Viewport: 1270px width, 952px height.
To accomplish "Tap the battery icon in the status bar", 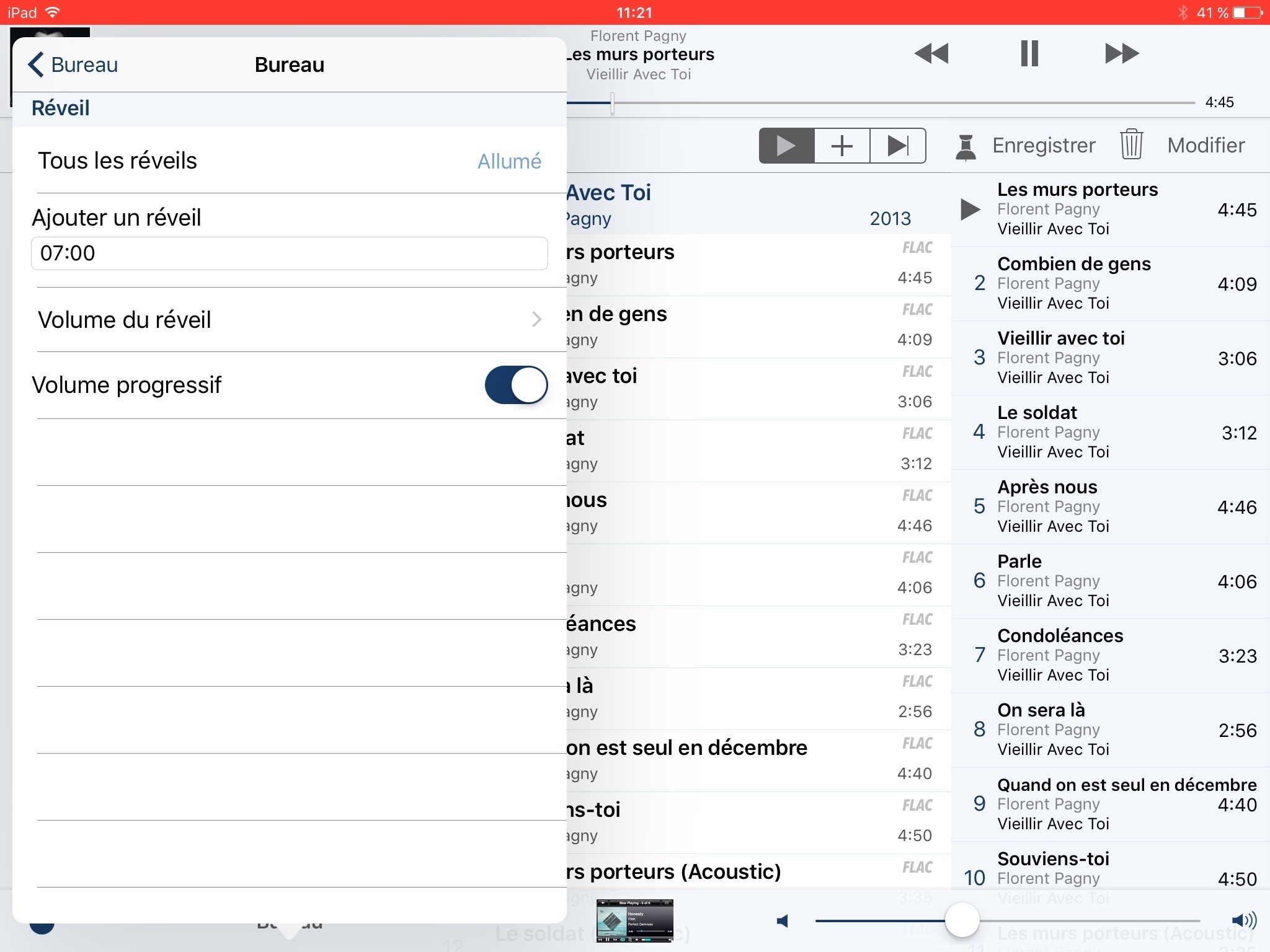I will pyautogui.click(x=1247, y=12).
